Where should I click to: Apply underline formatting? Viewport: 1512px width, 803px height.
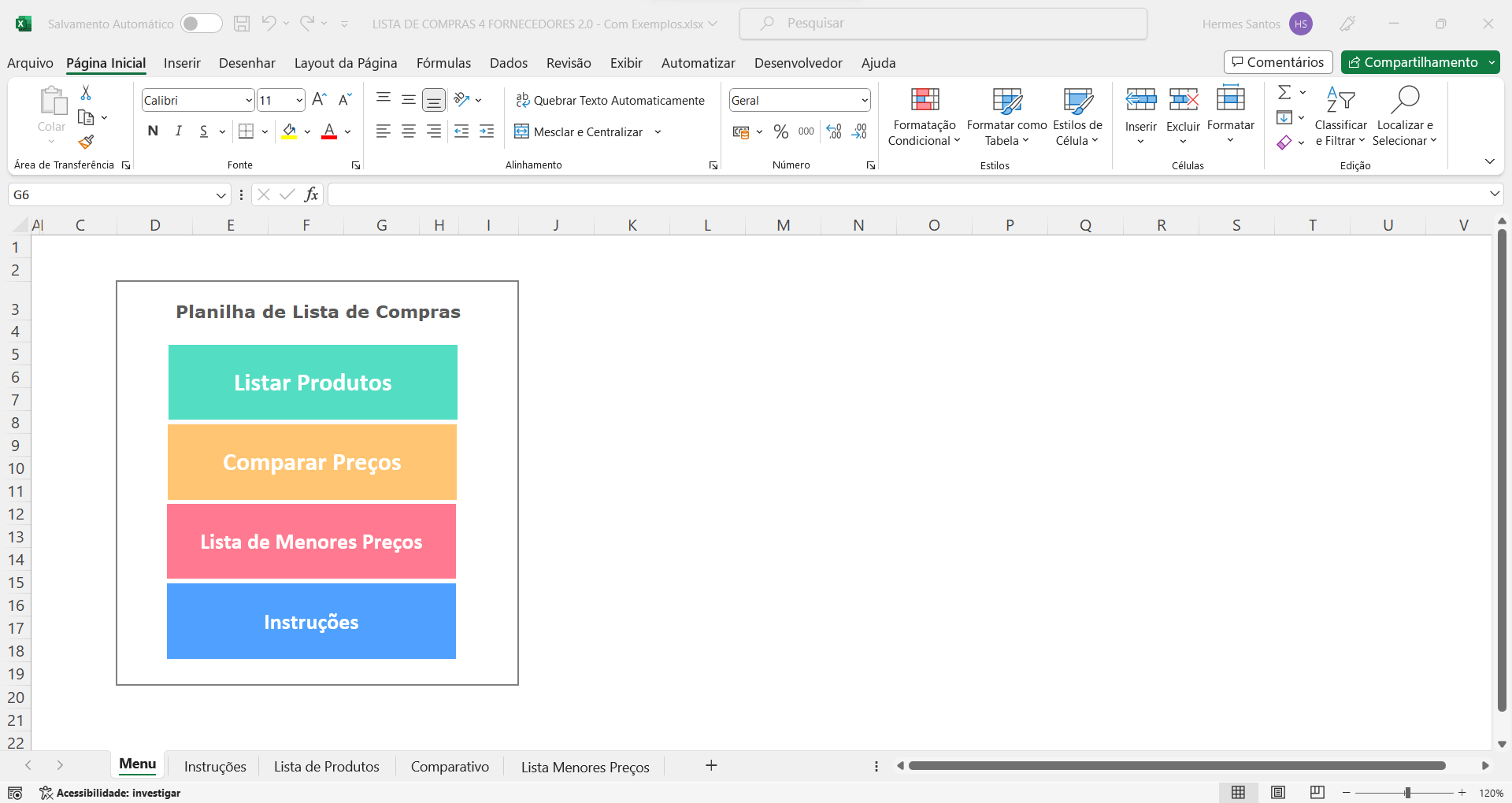coord(204,131)
